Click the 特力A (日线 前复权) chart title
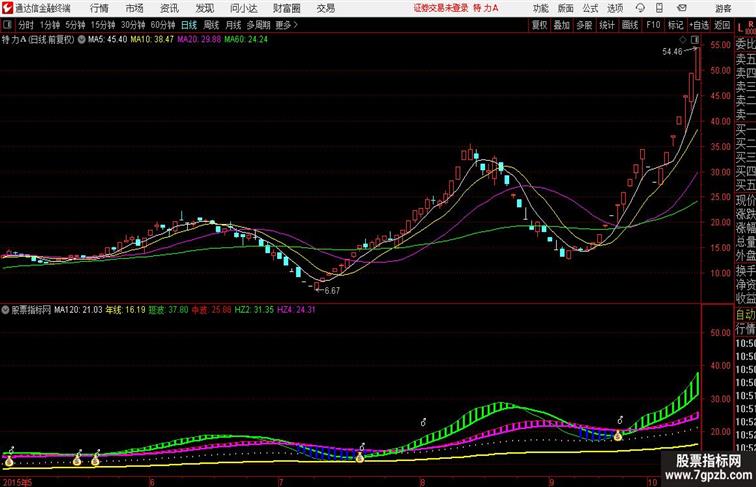The height and width of the screenshot is (487, 756). tap(38, 40)
